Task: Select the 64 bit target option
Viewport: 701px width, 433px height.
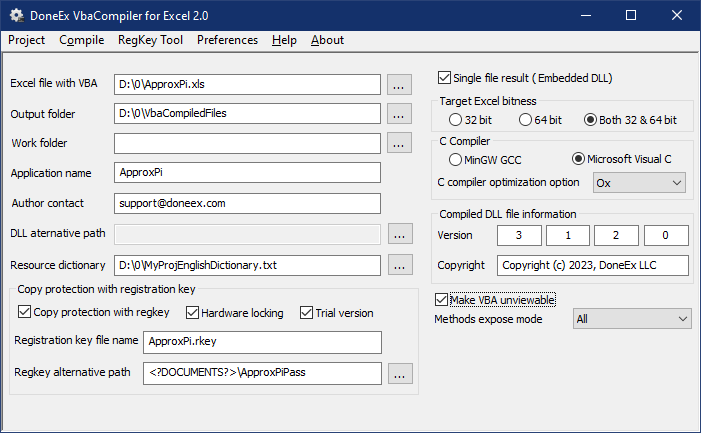Action: coord(525,120)
